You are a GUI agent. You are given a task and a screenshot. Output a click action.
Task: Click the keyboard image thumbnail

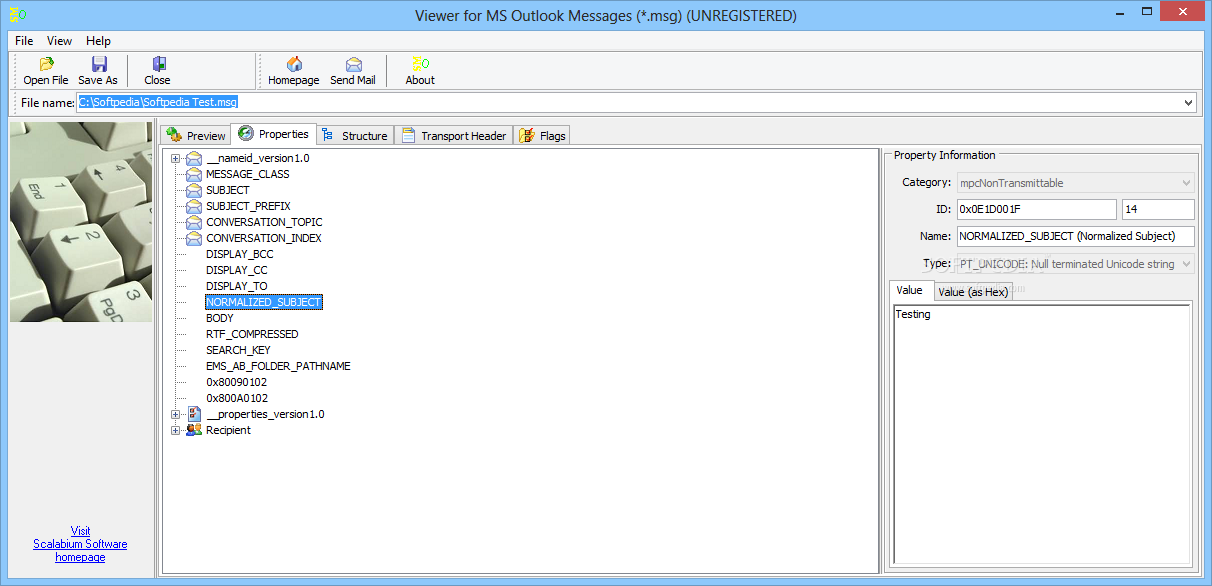point(81,222)
